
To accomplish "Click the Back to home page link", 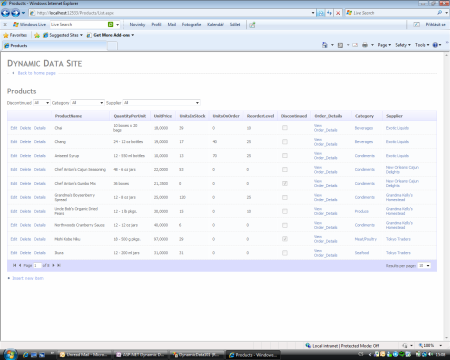I will [x=37, y=73].
